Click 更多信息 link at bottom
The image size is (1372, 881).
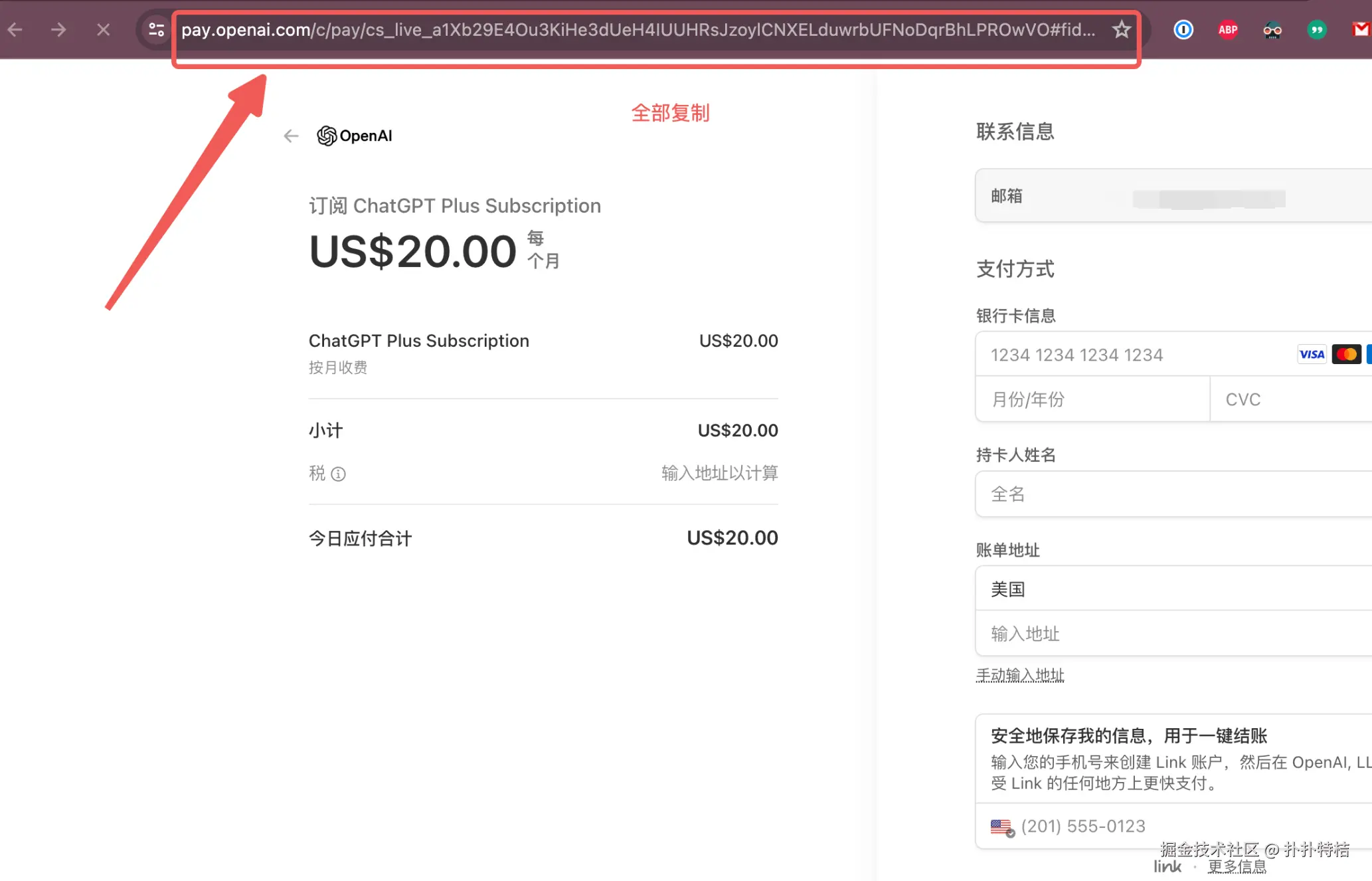coord(1237,867)
